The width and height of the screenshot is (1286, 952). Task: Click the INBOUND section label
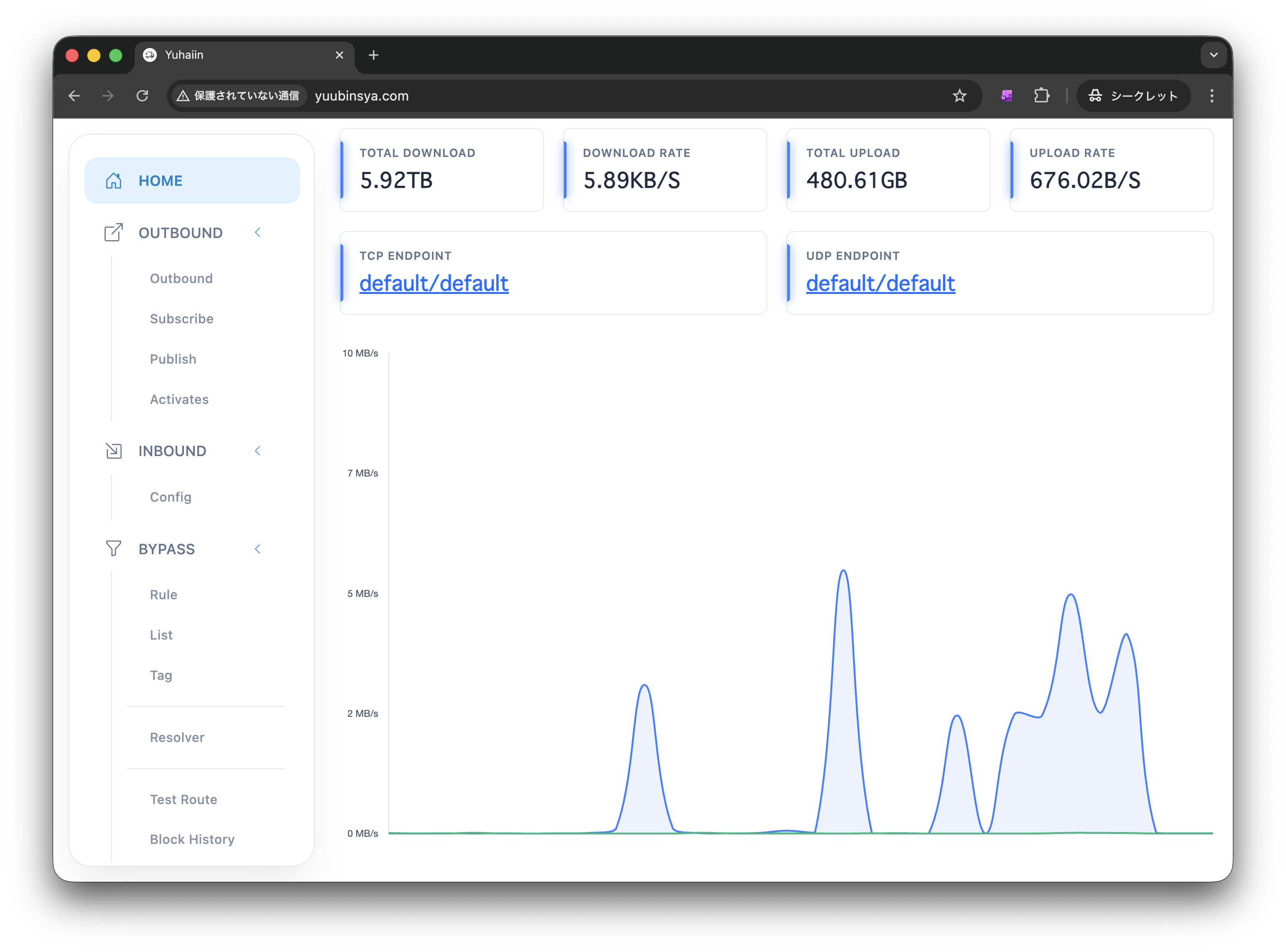tap(172, 451)
